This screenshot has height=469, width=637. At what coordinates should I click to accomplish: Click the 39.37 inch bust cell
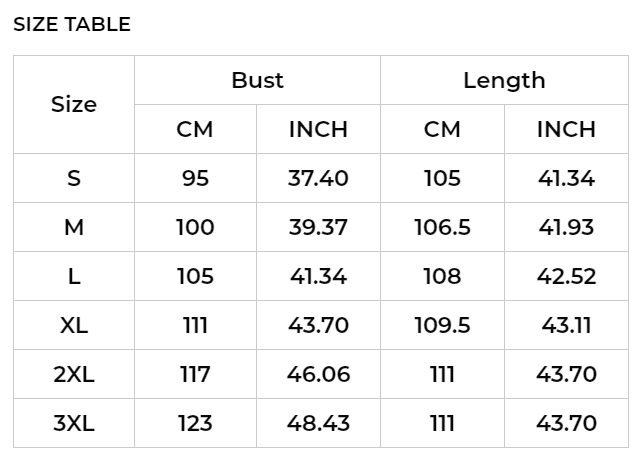[318, 227]
